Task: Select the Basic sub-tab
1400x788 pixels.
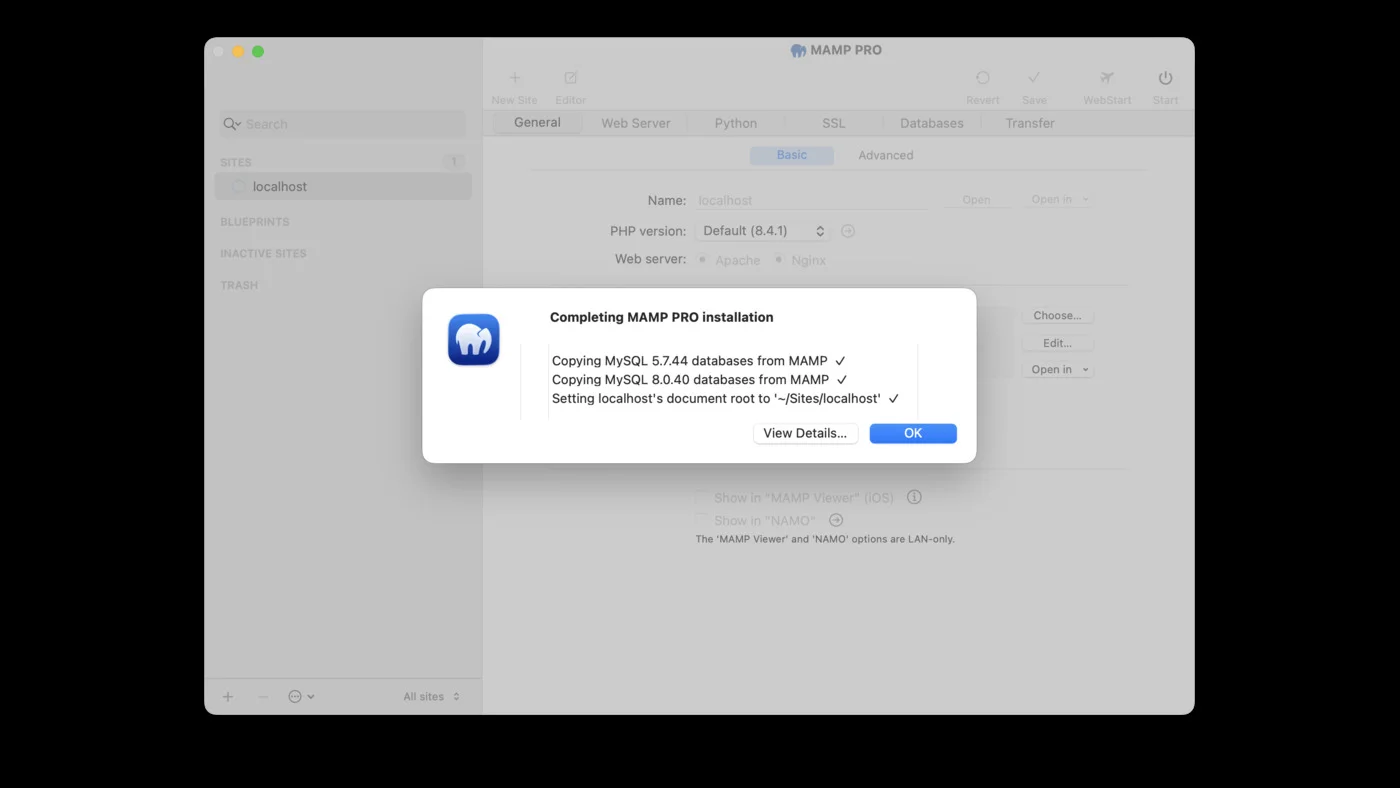Action: pos(792,155)
